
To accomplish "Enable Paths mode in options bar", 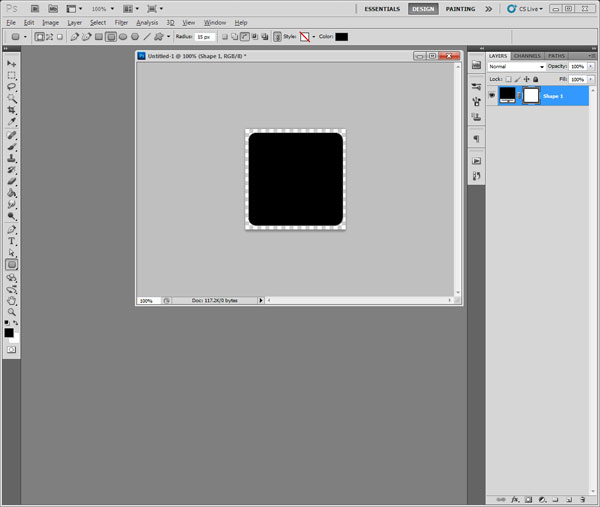I will tap(50, 37).
